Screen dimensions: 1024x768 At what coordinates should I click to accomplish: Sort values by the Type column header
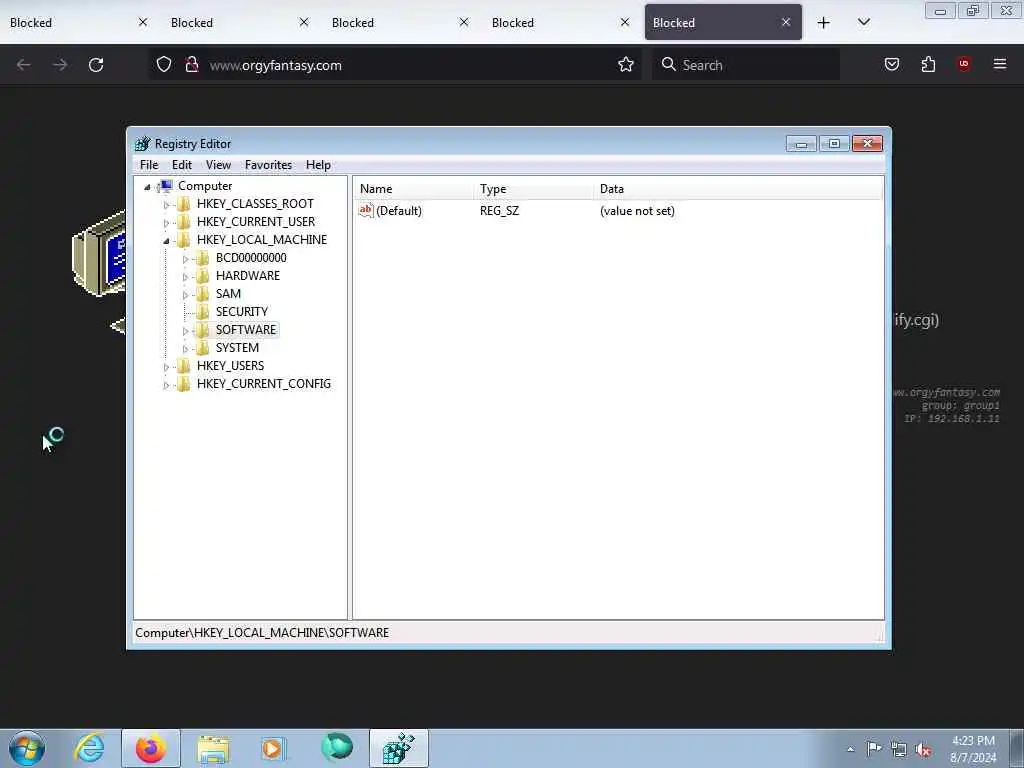point(533,189)
